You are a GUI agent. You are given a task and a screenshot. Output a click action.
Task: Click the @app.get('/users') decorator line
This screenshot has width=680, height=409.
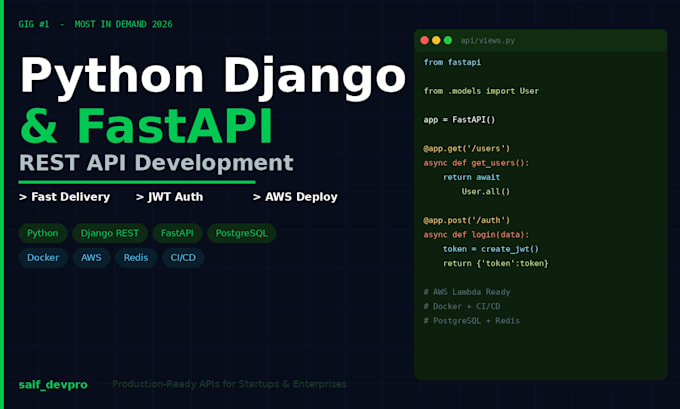point(467,148)
